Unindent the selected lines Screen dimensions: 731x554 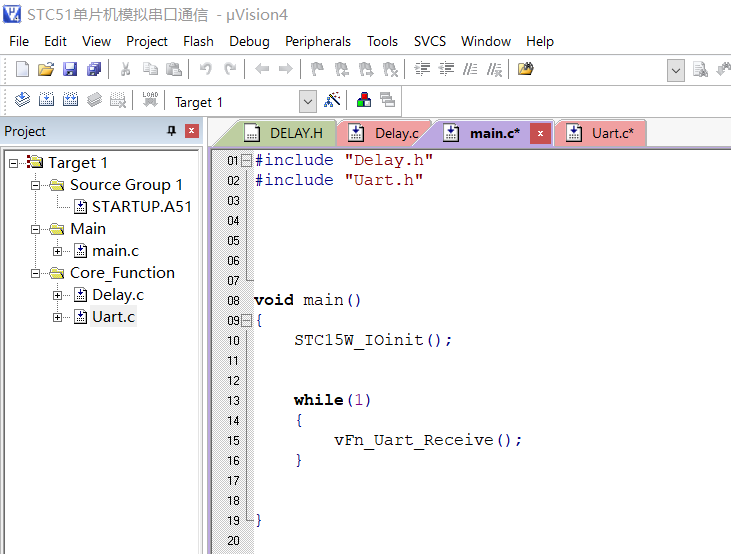pyautogui.click(x=446, y=69)
